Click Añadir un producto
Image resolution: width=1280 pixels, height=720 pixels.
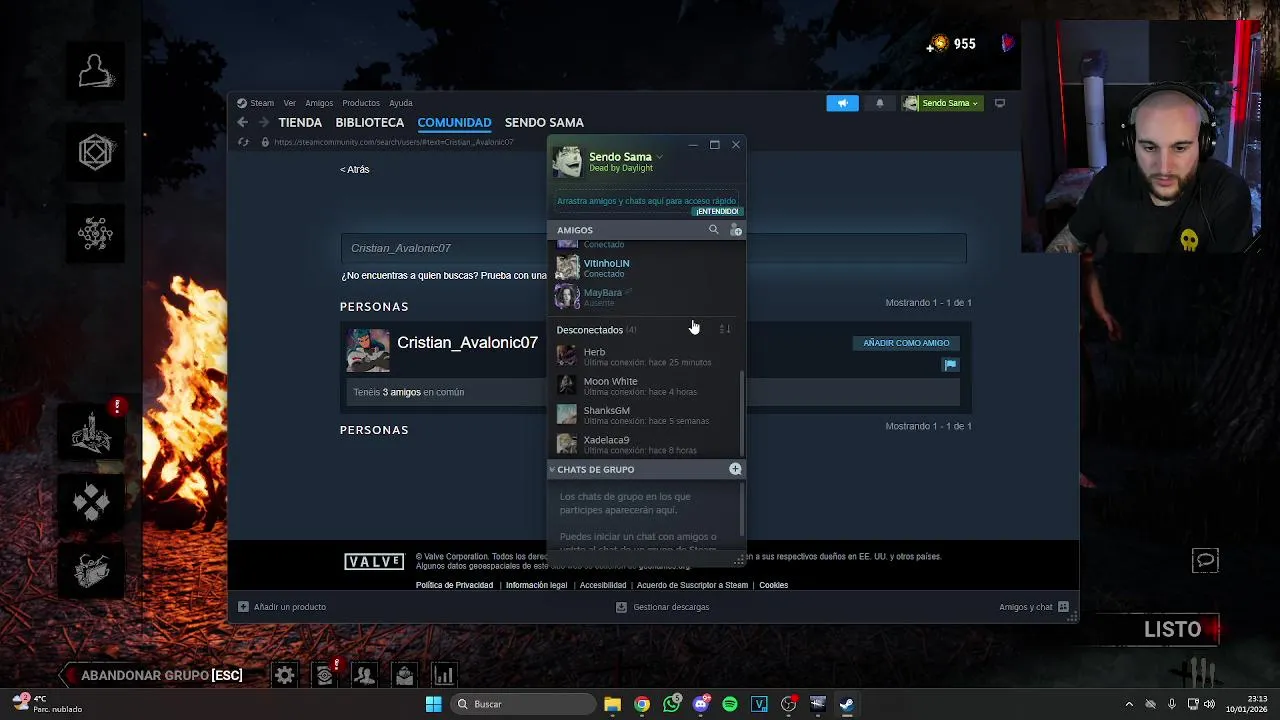pos(282,607)
